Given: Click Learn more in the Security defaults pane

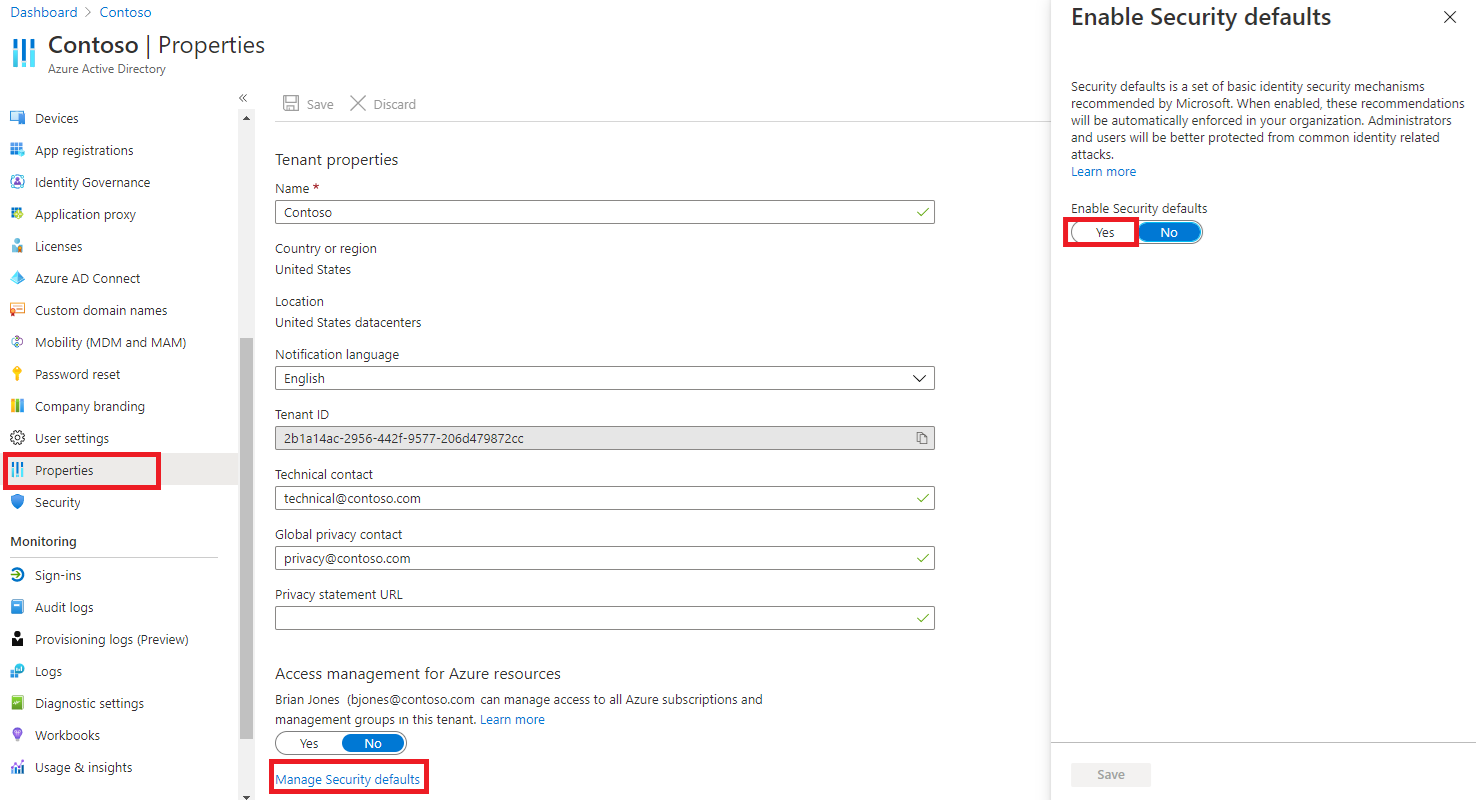Looking at the screenshot, I should [x=1103, y=171].
